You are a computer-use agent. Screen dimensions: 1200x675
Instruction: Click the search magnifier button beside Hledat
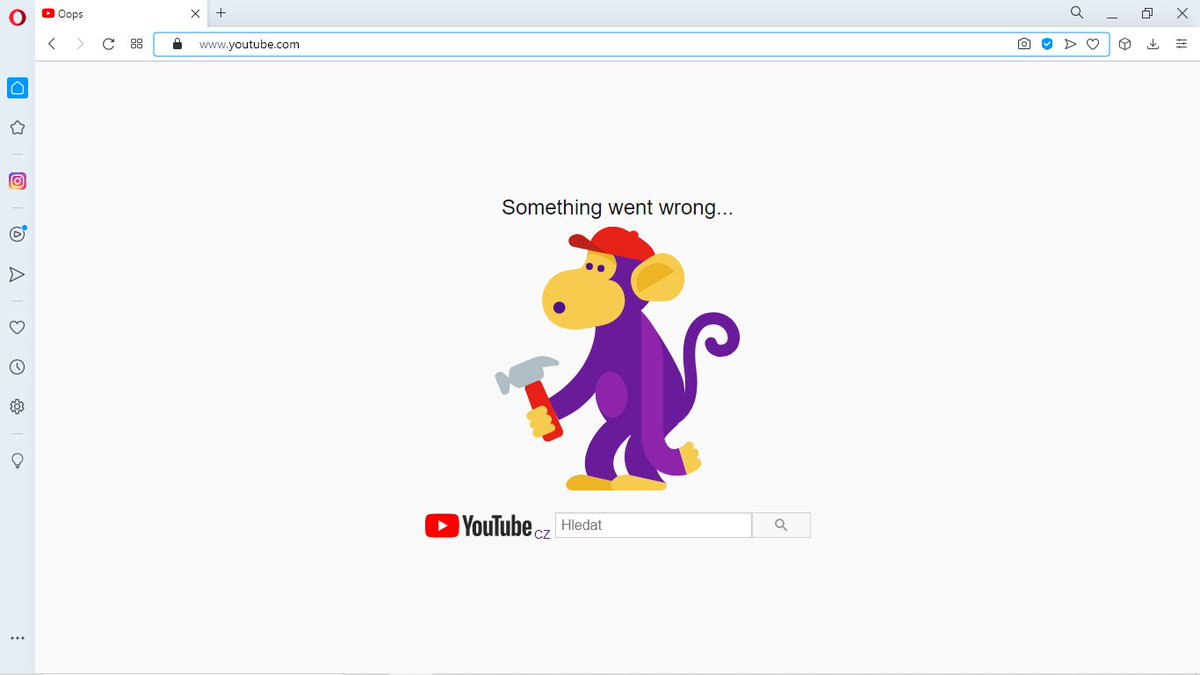coord(781,525)
